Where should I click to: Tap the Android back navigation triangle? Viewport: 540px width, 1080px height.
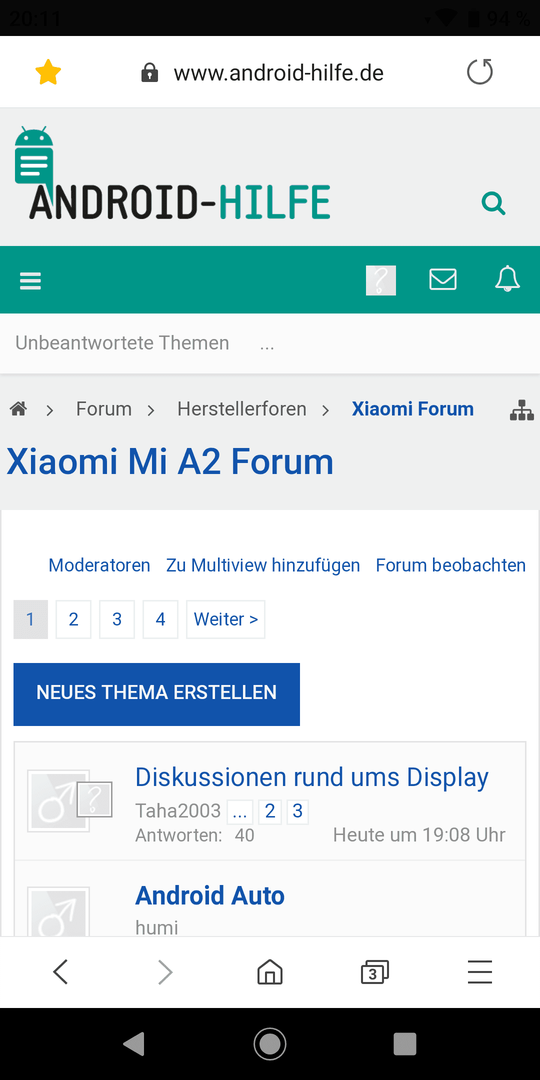pos(134,1043)
